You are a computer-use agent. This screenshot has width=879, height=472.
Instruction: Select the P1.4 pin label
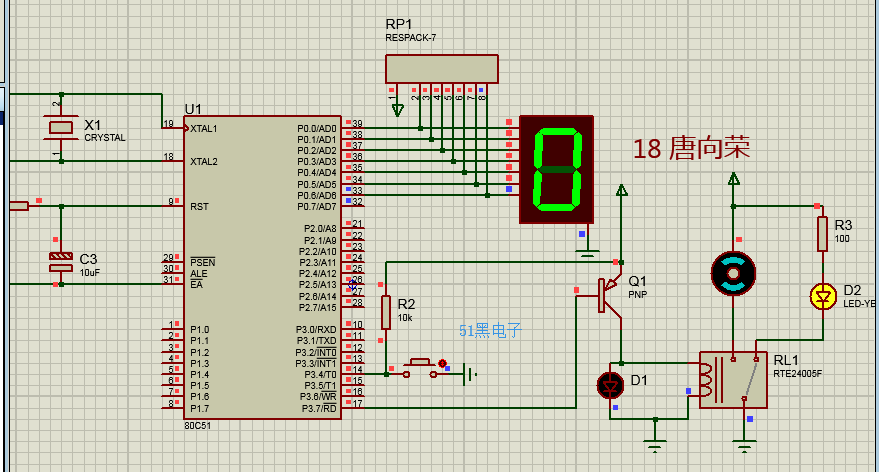tap(200, 374)
